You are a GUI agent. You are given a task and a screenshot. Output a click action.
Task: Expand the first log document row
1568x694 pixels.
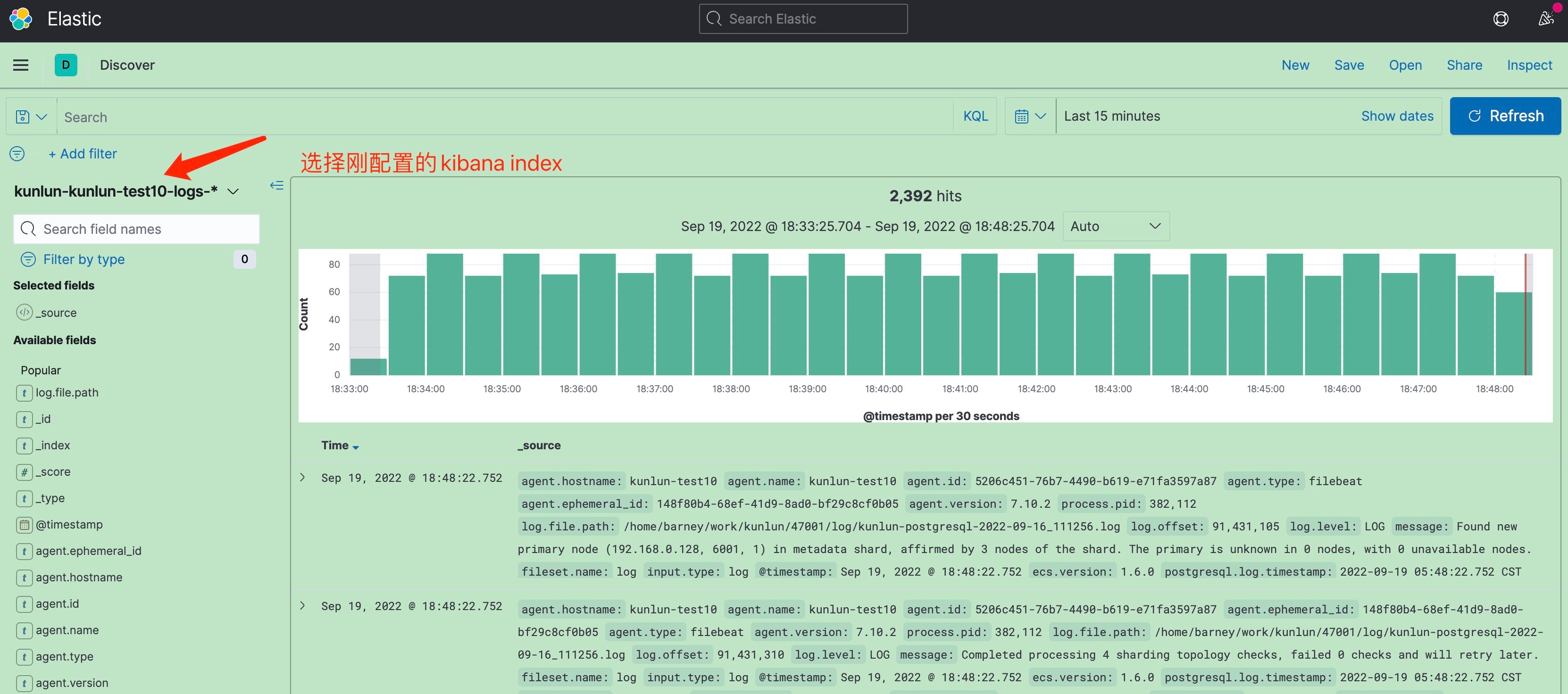pyautogui.click(x=302, y=478)
